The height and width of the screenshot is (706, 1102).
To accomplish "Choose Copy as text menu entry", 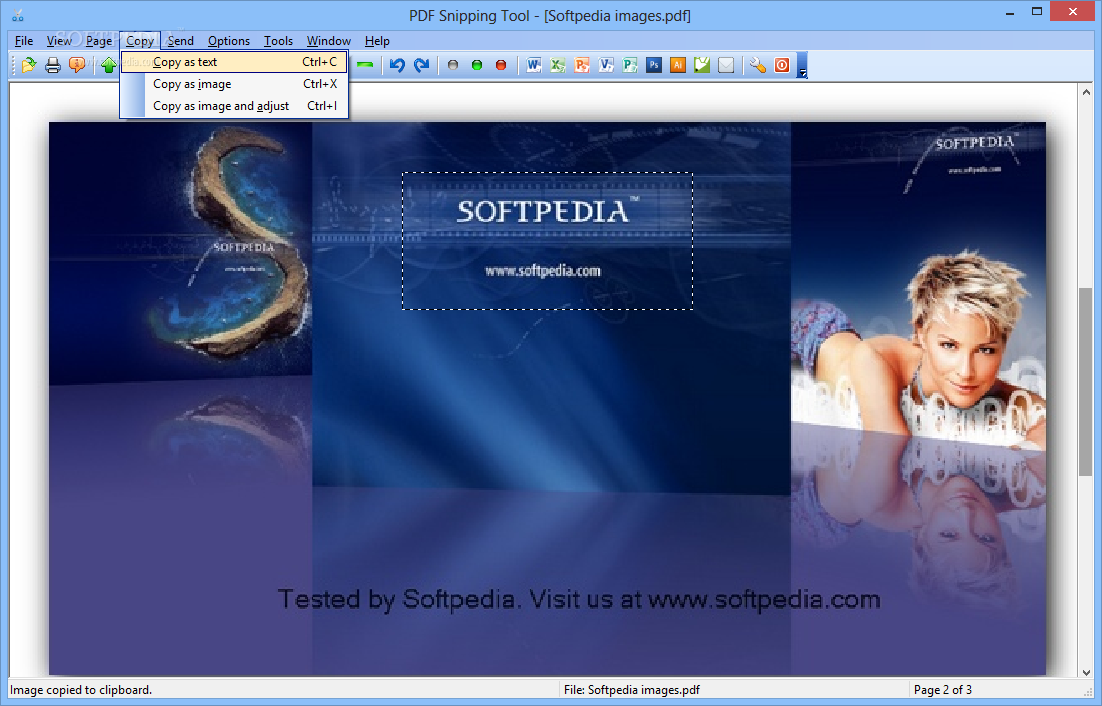I will [x=233, y=62].
